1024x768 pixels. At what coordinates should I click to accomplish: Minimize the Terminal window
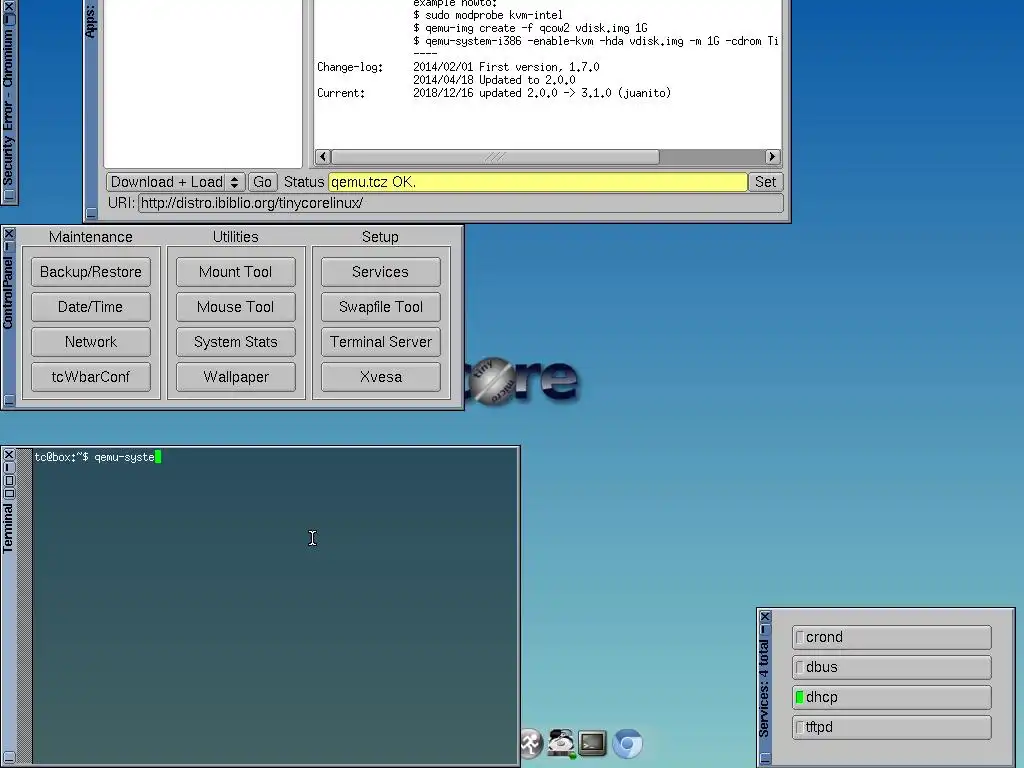(9, 468)
